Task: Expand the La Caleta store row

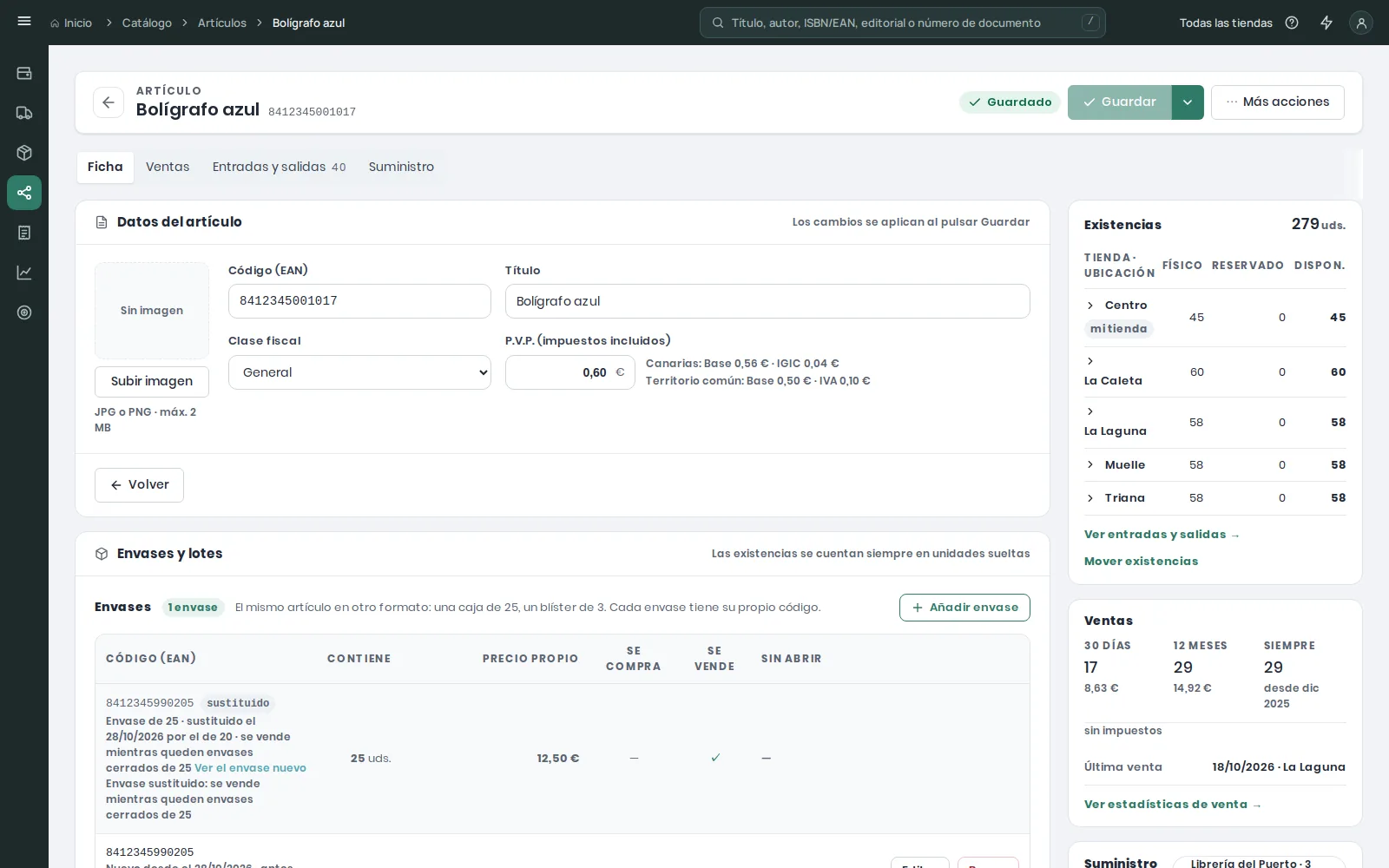Action: pyautogui.click(x=1090, y=361)
